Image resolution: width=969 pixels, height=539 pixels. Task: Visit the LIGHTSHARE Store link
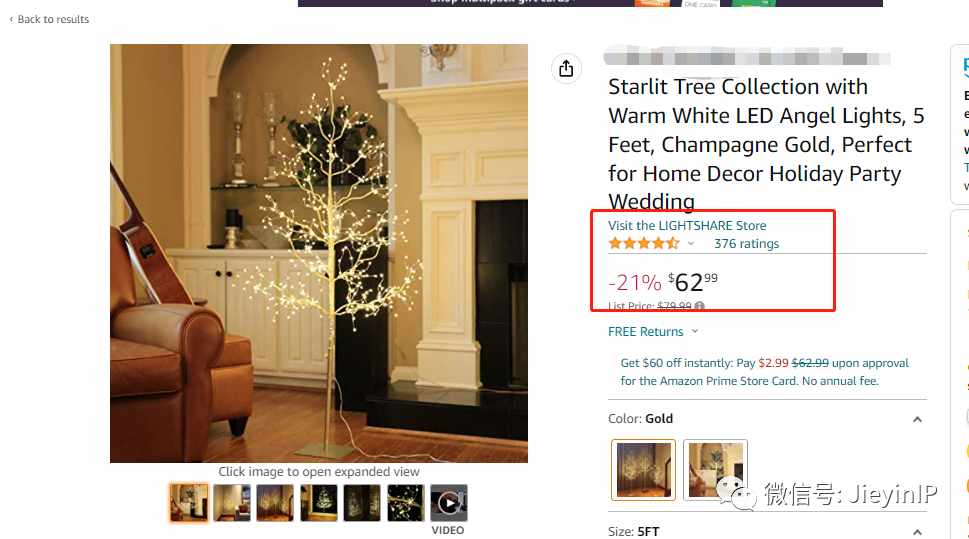coord(687,226)
